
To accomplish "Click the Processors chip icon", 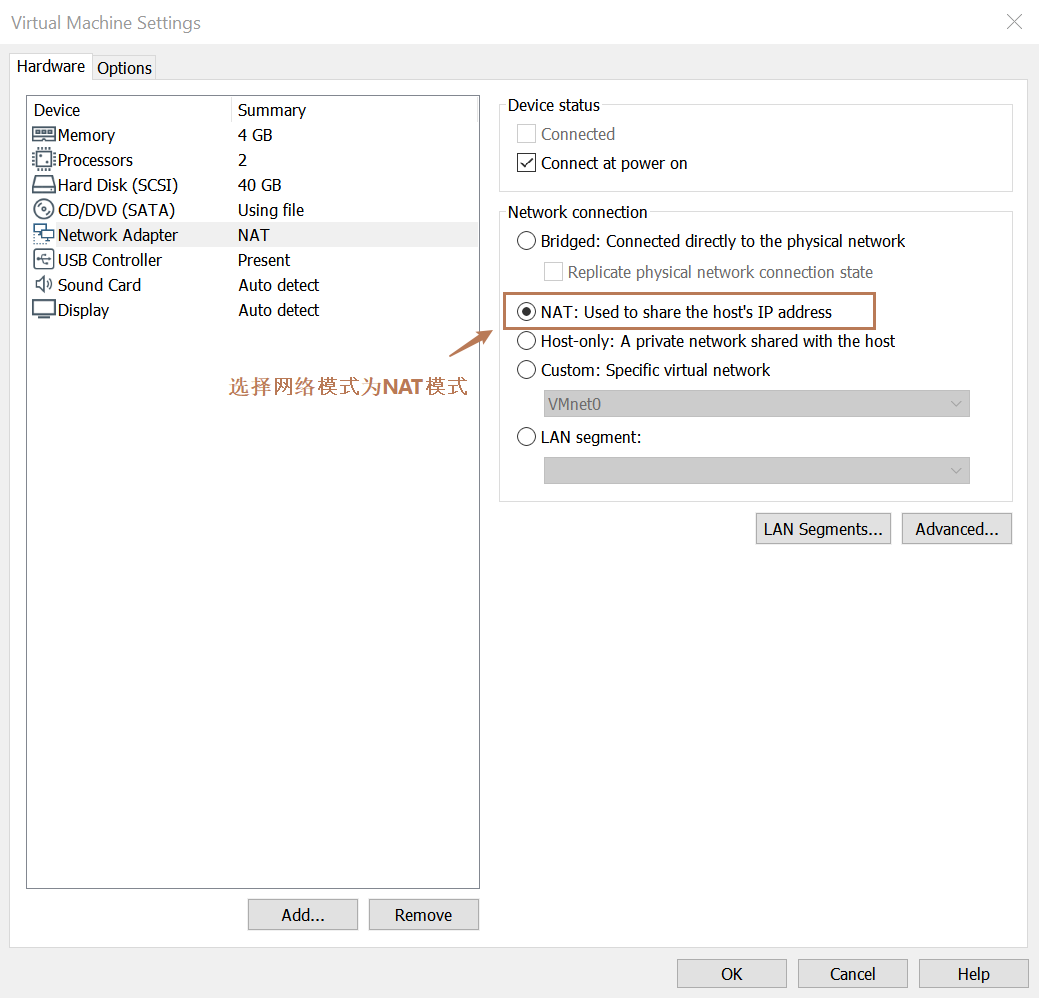I will [x=44, y=160].
